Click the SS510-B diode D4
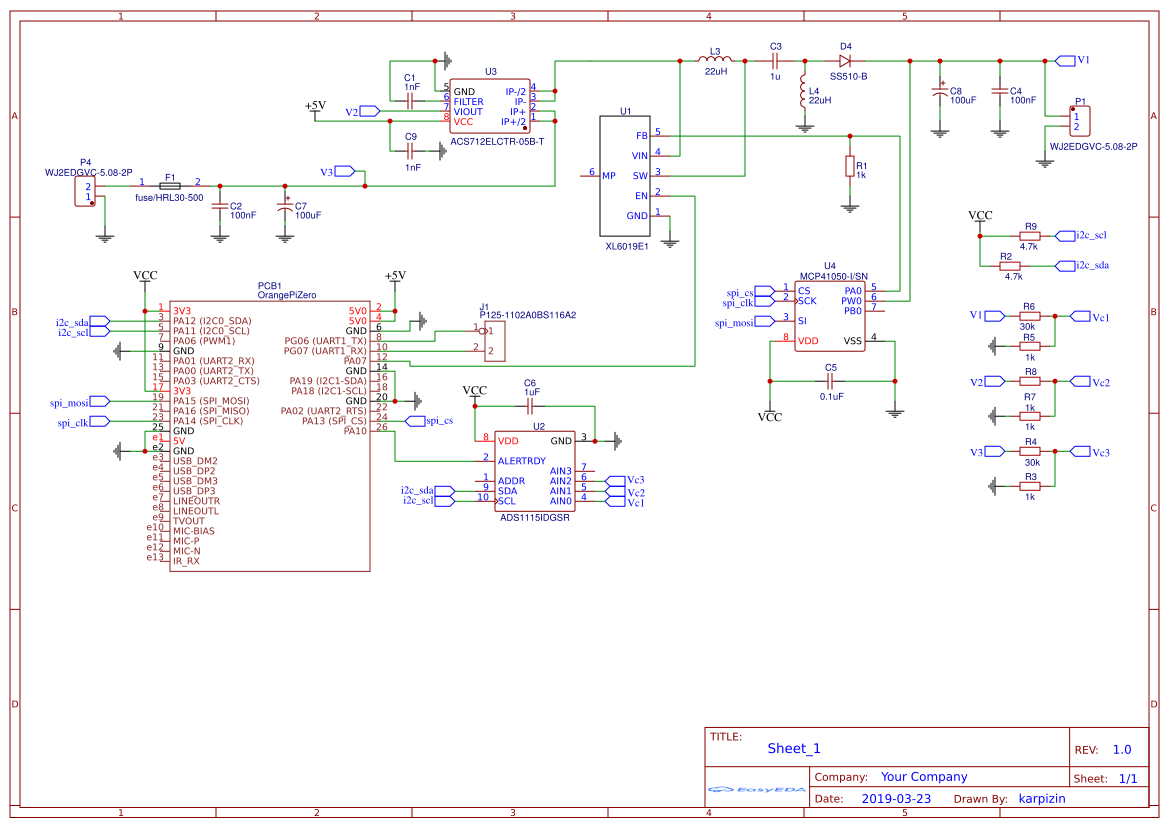1169x828 pixels. [x=847, y=60]
